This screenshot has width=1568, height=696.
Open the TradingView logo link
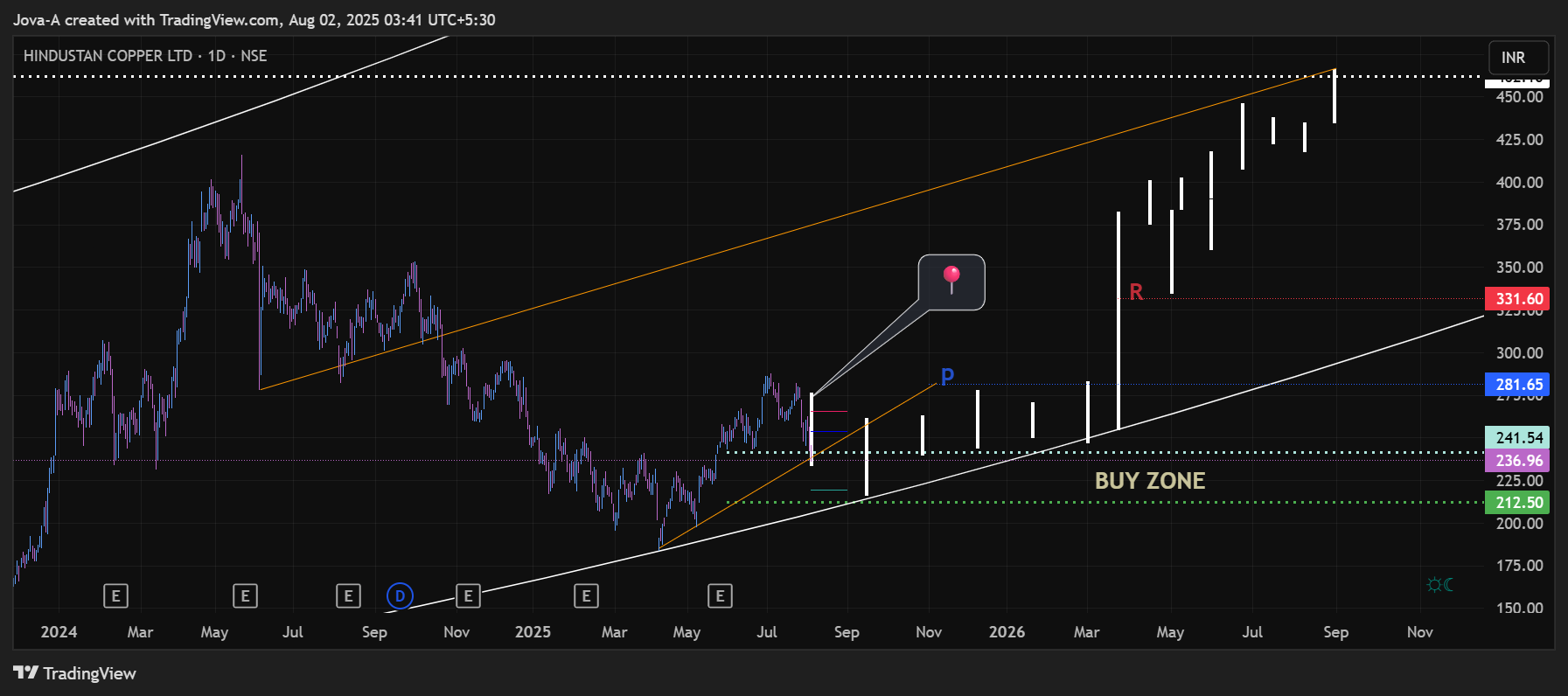pyautogui.click(x=75, y=673)
